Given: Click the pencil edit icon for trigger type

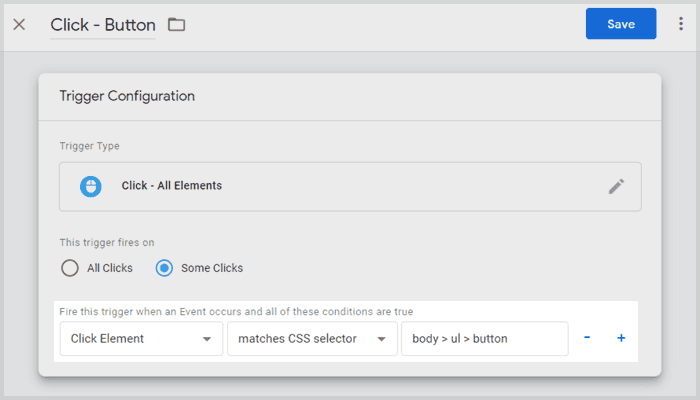Looking at the screenshot, I should coord(616,187).
